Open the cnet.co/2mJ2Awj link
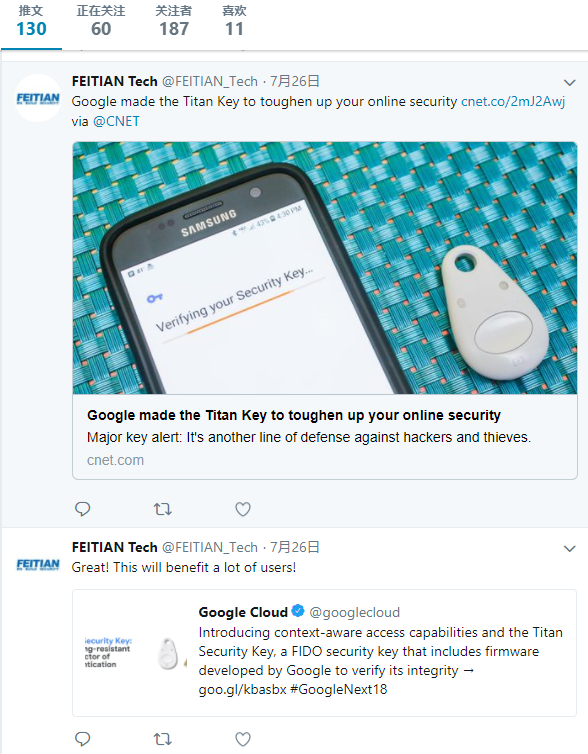Image resolution: width=588 pixels, height=754 pixels. [513, 101]
